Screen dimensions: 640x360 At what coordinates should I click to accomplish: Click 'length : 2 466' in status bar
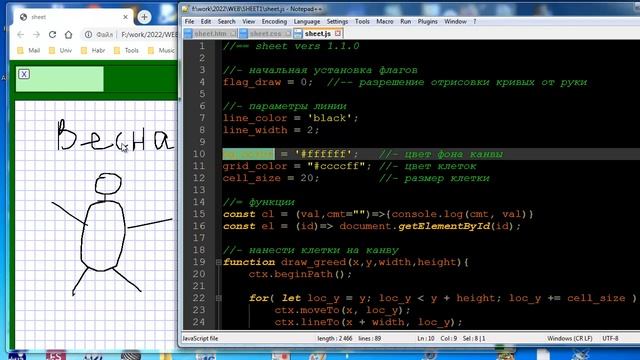pyautogui.click(x=335, y=338)
